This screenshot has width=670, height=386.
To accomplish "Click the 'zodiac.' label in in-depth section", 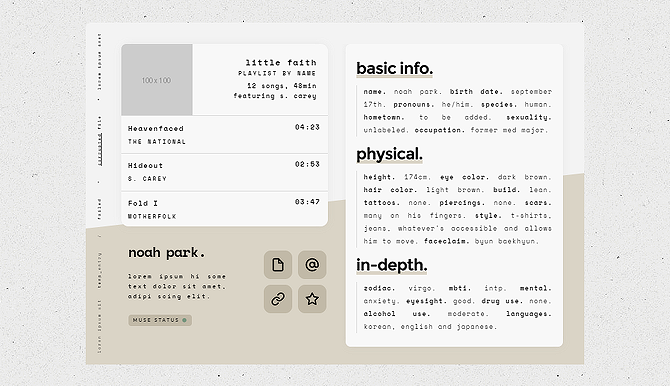I will (379, 288).
